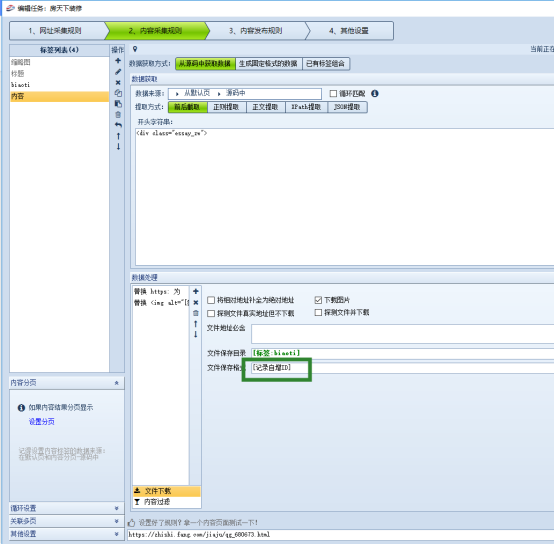Select step 2、内容采集规则
Viewport: 554px width, 544px height.
coord(155,31)
